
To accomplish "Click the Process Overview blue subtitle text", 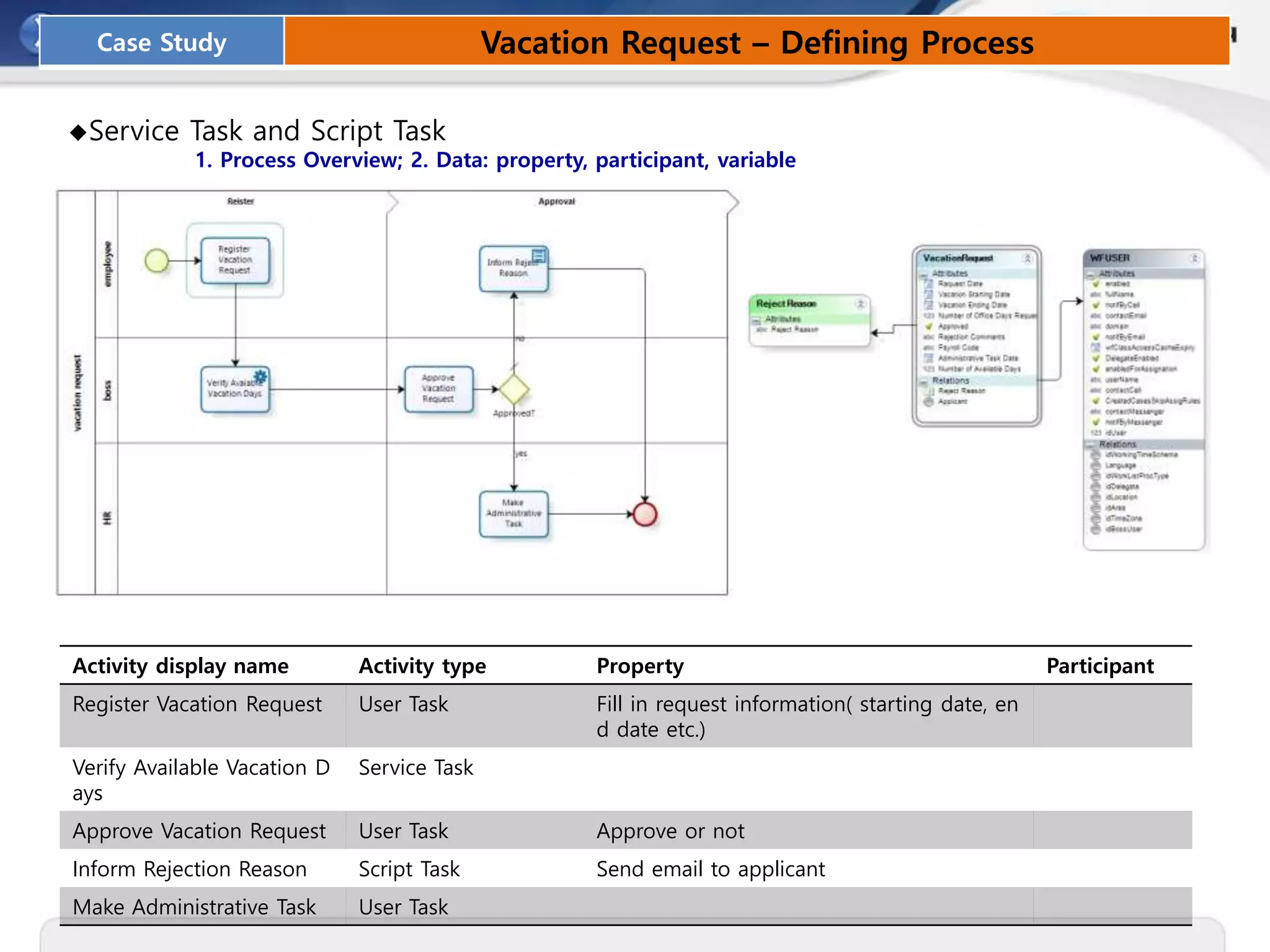I will 300,160.
